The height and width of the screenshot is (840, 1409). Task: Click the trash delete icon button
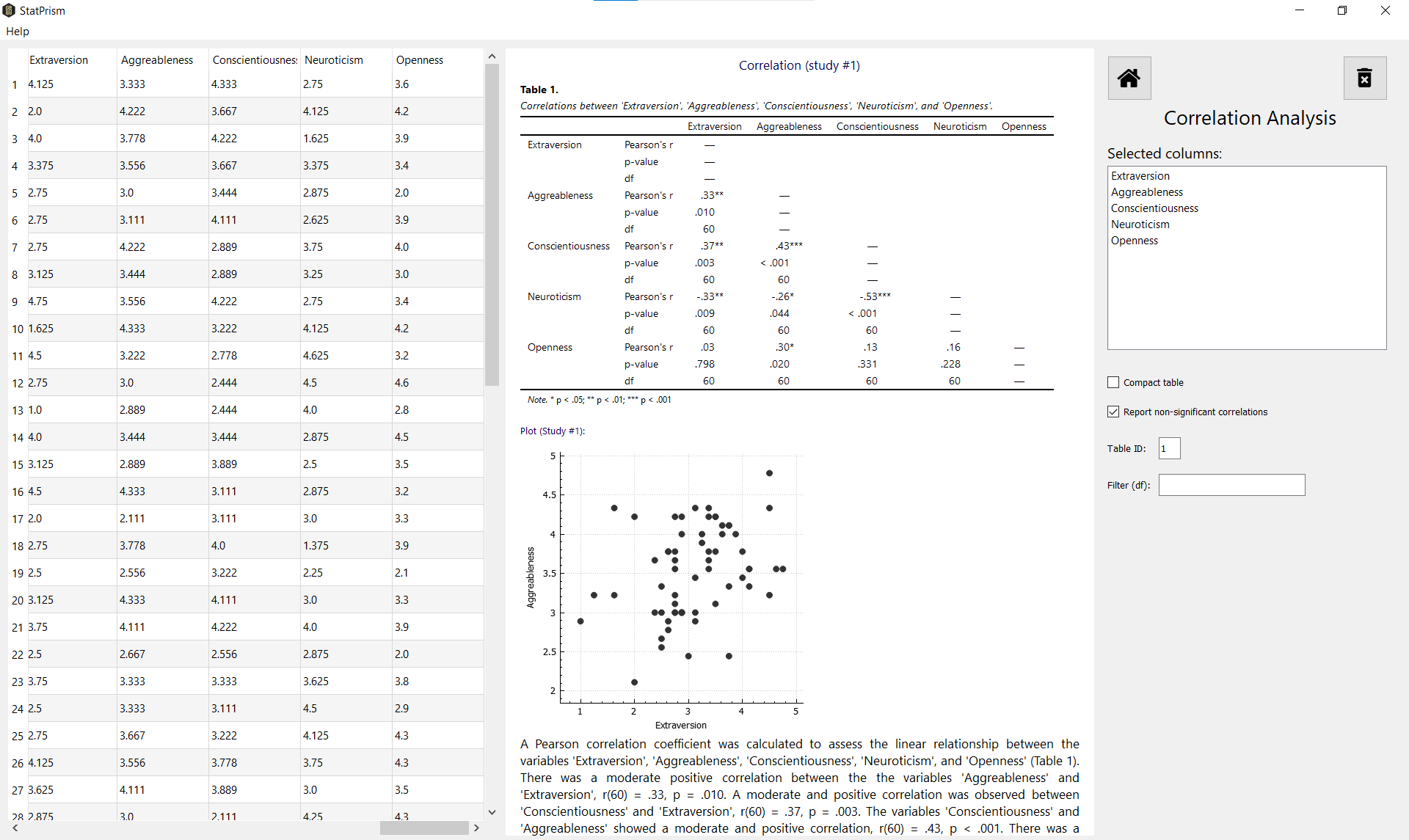click(1365, 78)
